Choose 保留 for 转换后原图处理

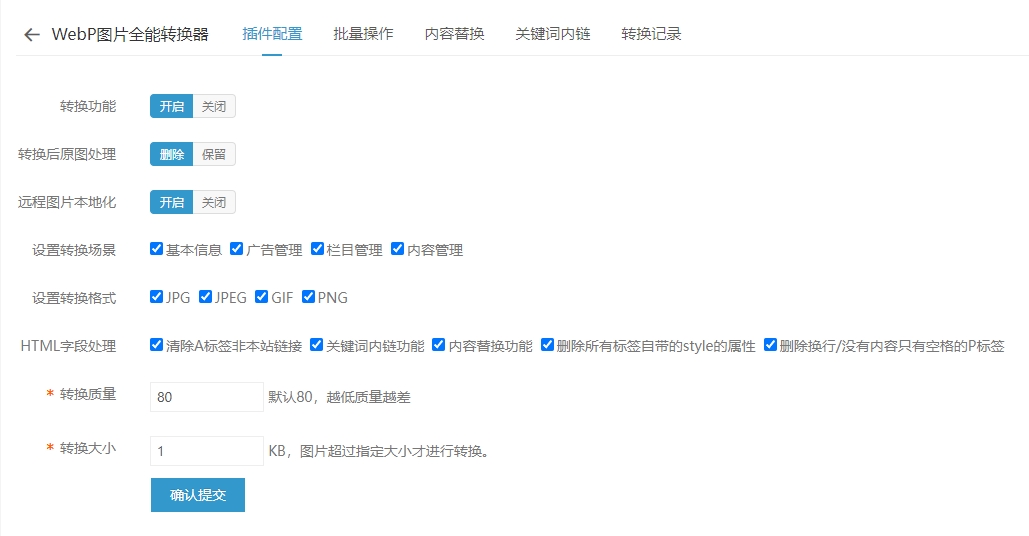214,154
